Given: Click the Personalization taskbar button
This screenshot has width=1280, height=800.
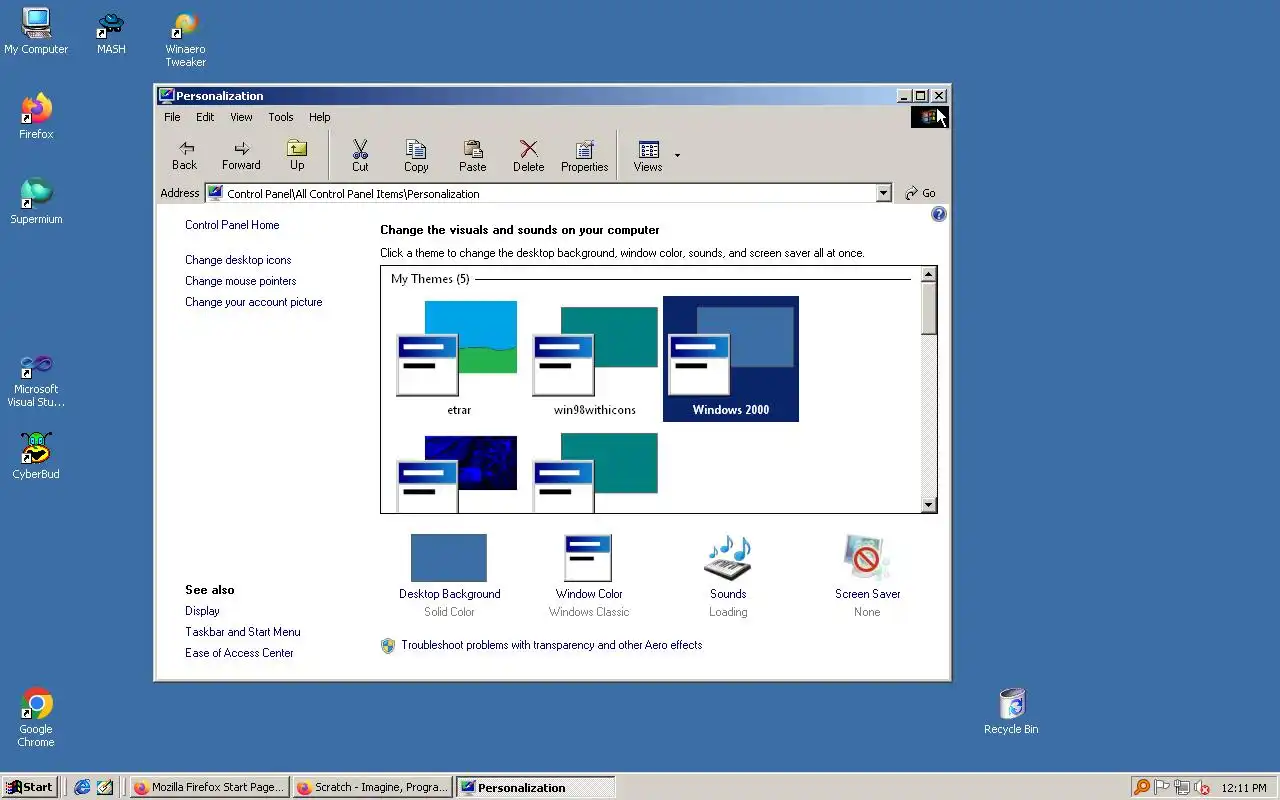Looking at the screenshot, I should pyautogui.click(x=535, y=787).
